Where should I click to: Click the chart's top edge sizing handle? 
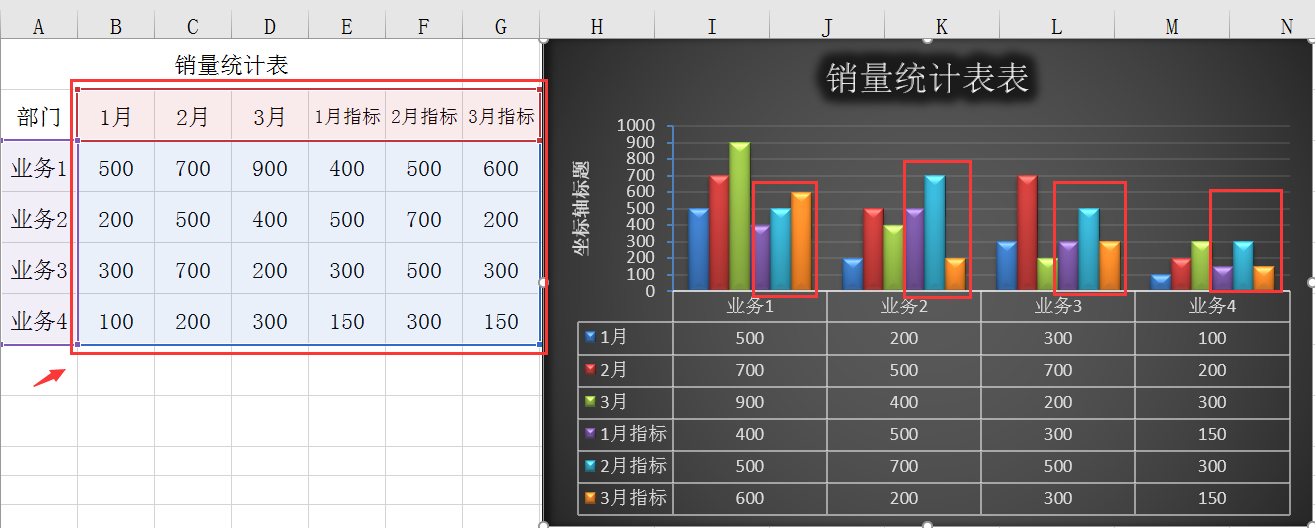(x=927, y=40)
